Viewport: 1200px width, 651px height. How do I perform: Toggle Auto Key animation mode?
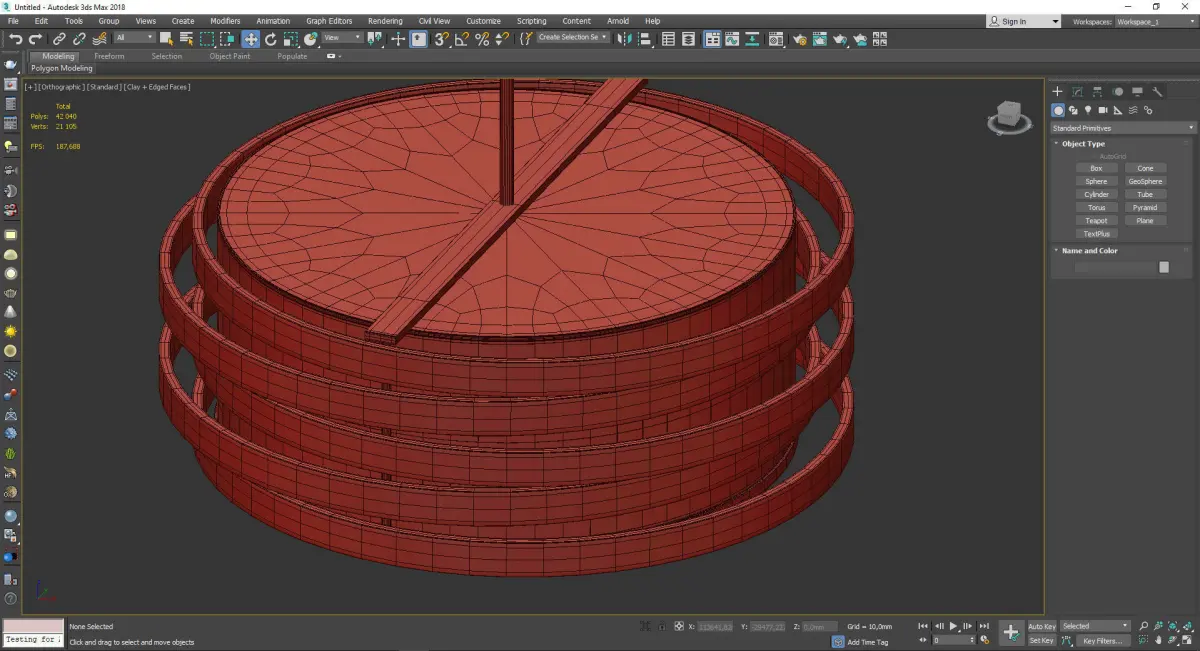tap(1041, 626)
